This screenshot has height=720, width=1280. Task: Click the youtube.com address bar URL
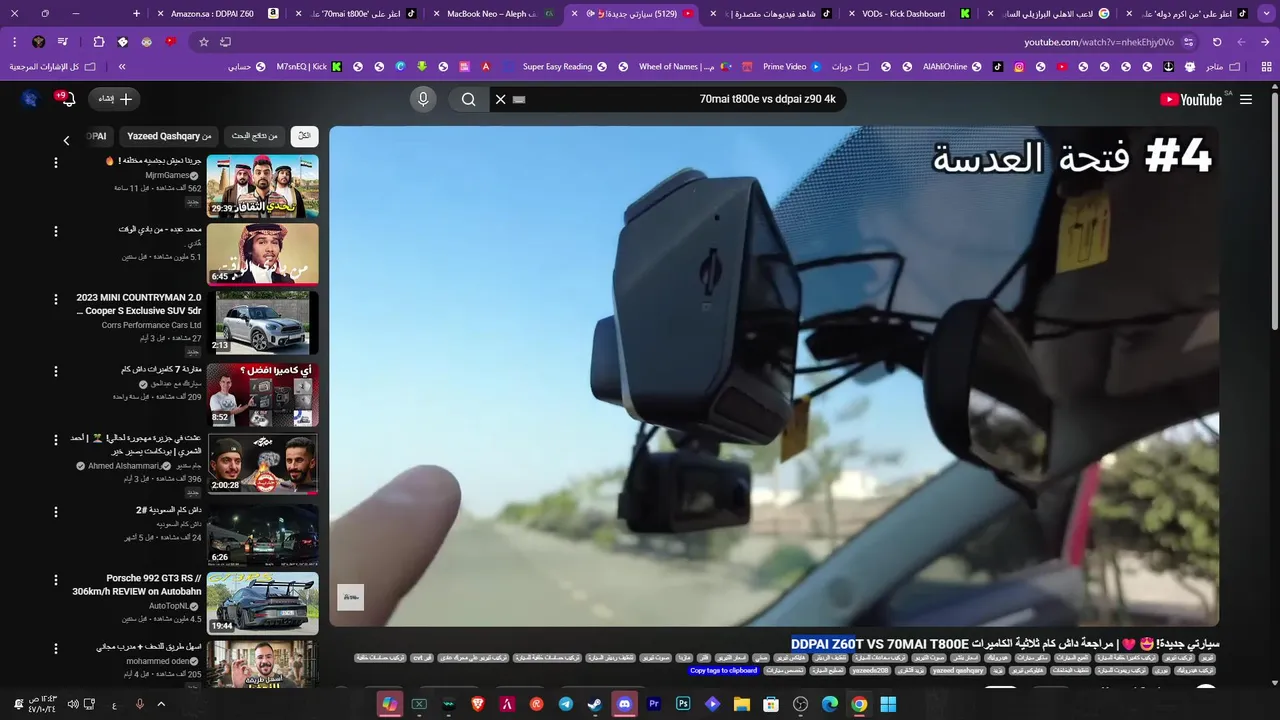[1099, 42]
